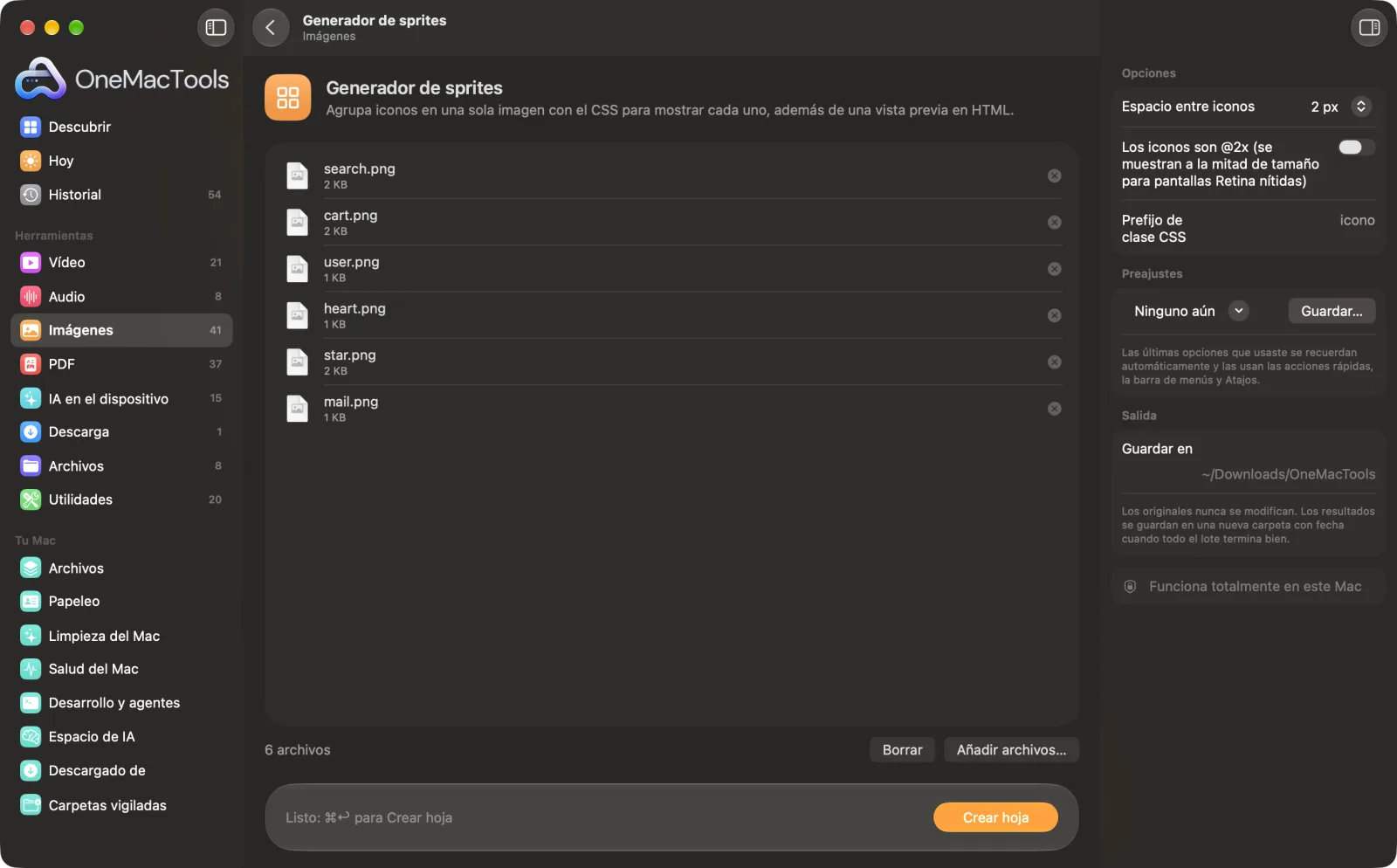Click the Archivos tools icon under Herramientas
The width and height of the screenshot is (1397, 868).
tap(31, 466)
